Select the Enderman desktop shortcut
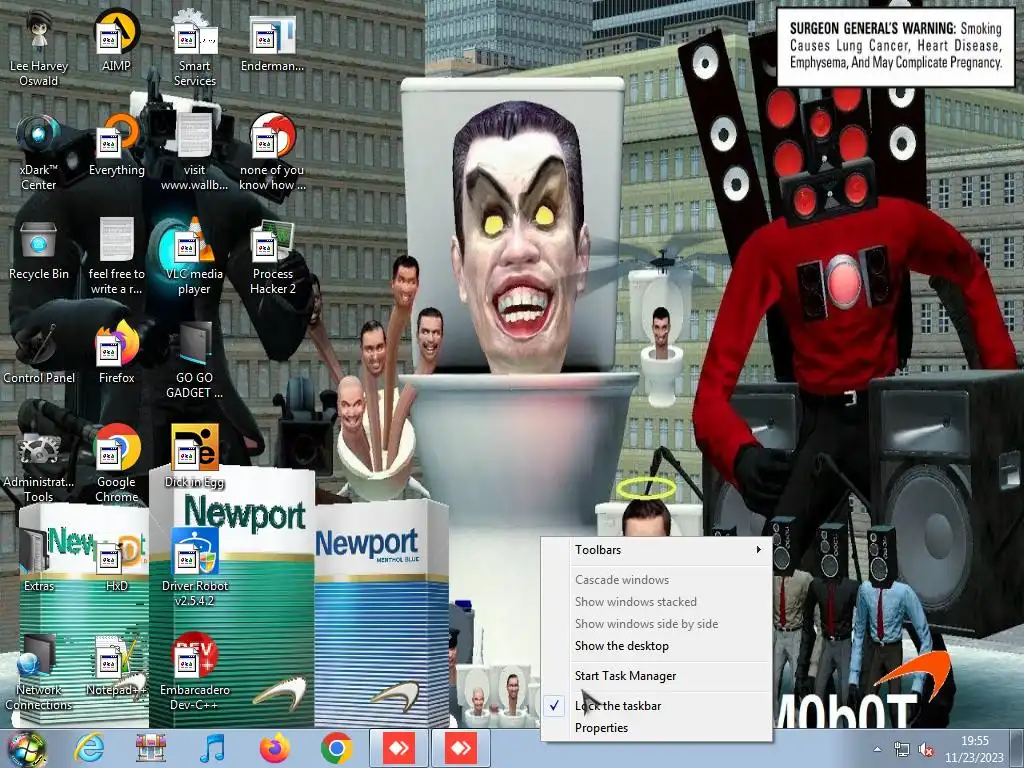This screenshot has height=768, width=1024. (272, 41)
